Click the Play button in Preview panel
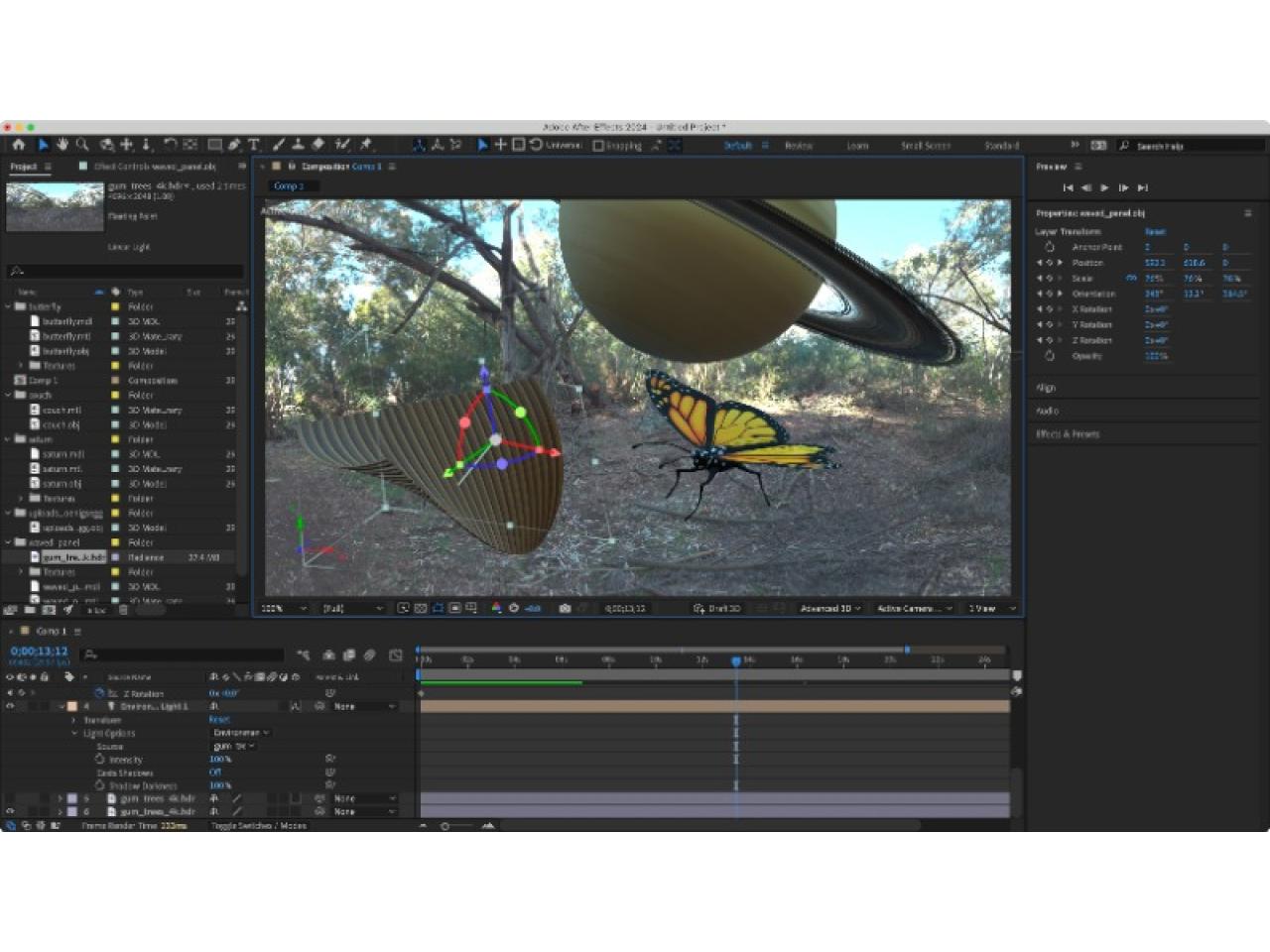This screenshot has height=952, width=1270. [1104, 187]
